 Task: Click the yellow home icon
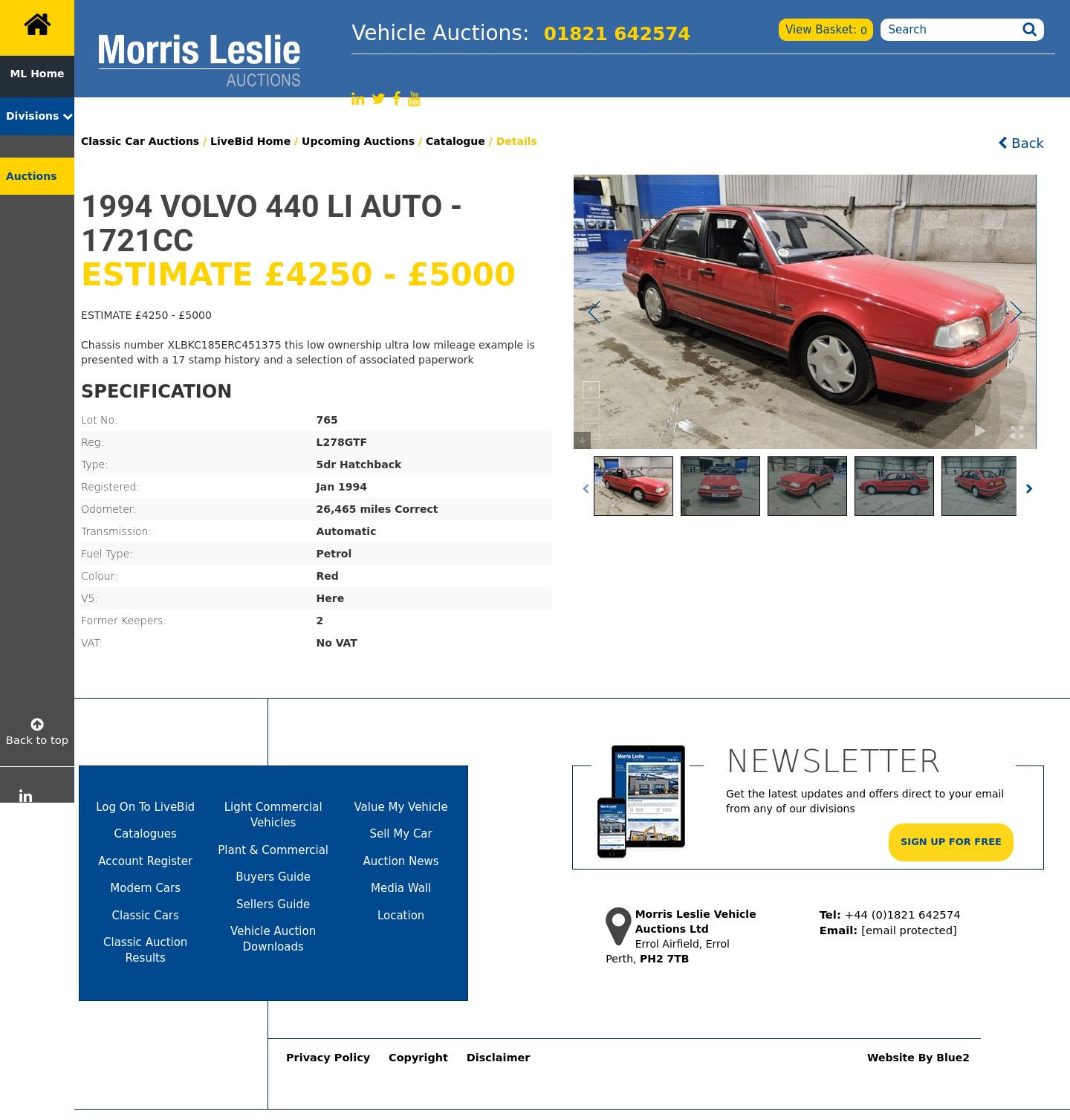[37, 25]
